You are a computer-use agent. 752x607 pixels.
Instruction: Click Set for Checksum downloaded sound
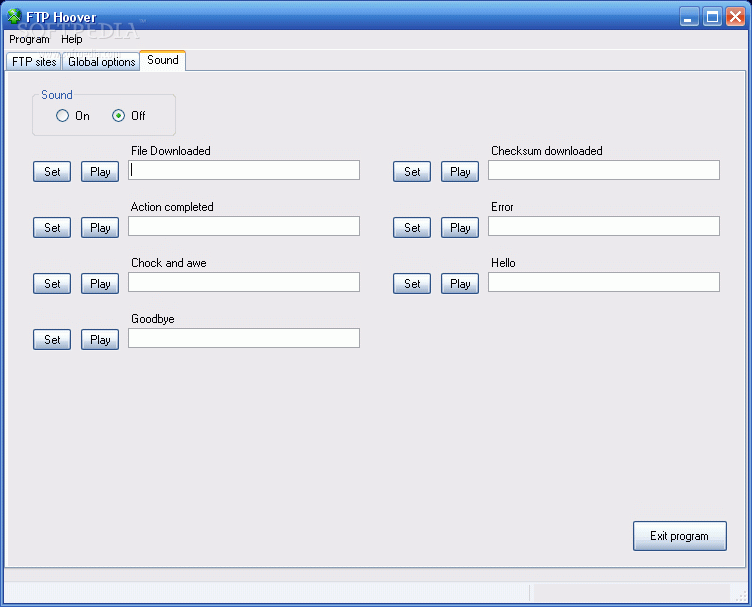click(x=412, y=172)
